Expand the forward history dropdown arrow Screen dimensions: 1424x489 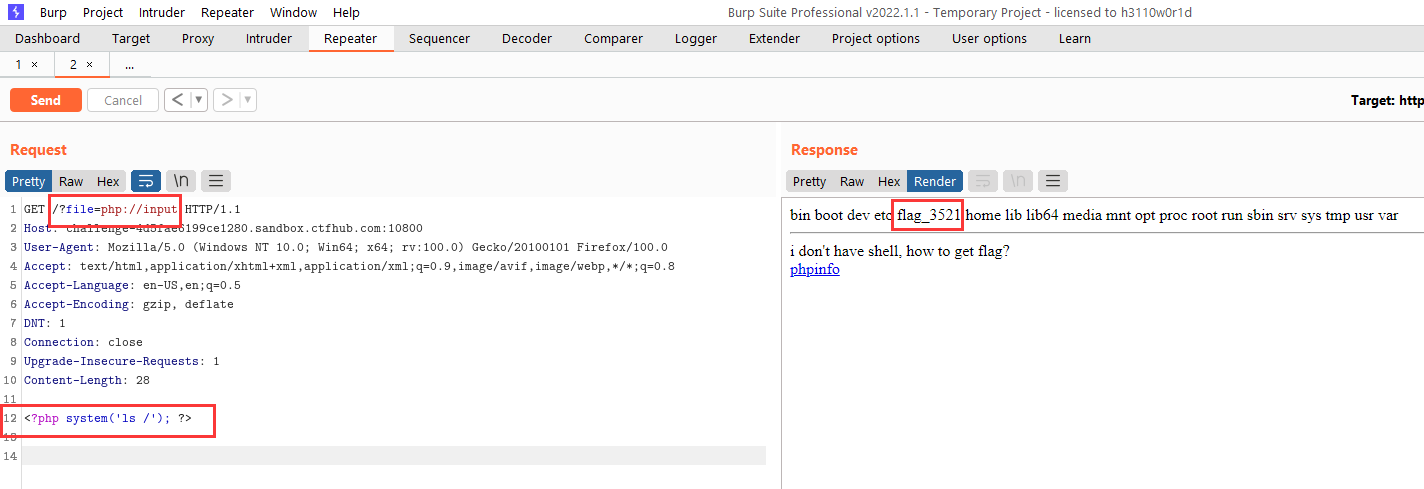tap(248, 100)
